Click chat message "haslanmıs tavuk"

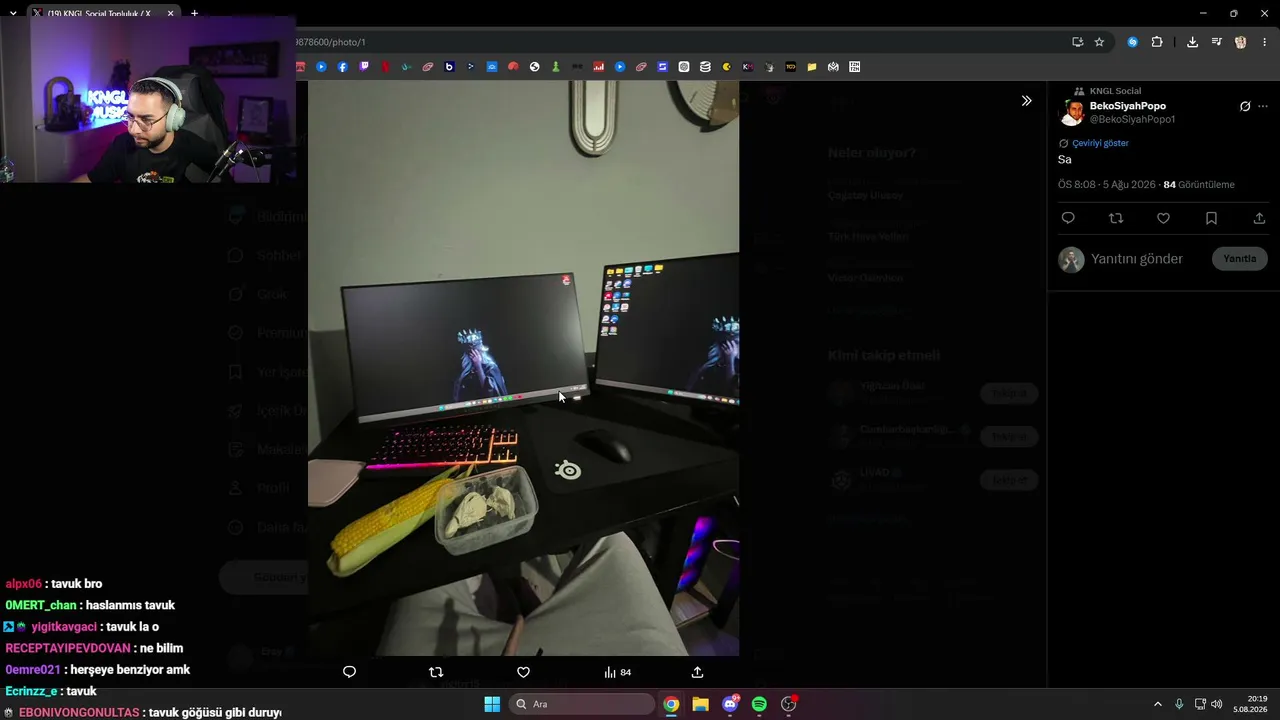coord(130,605)
